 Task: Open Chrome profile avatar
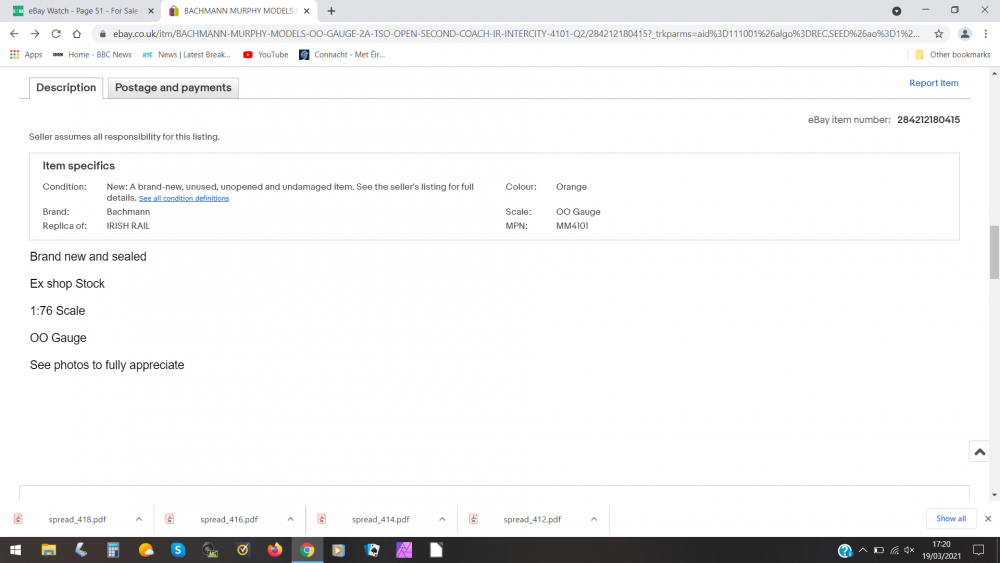point(965,33)
